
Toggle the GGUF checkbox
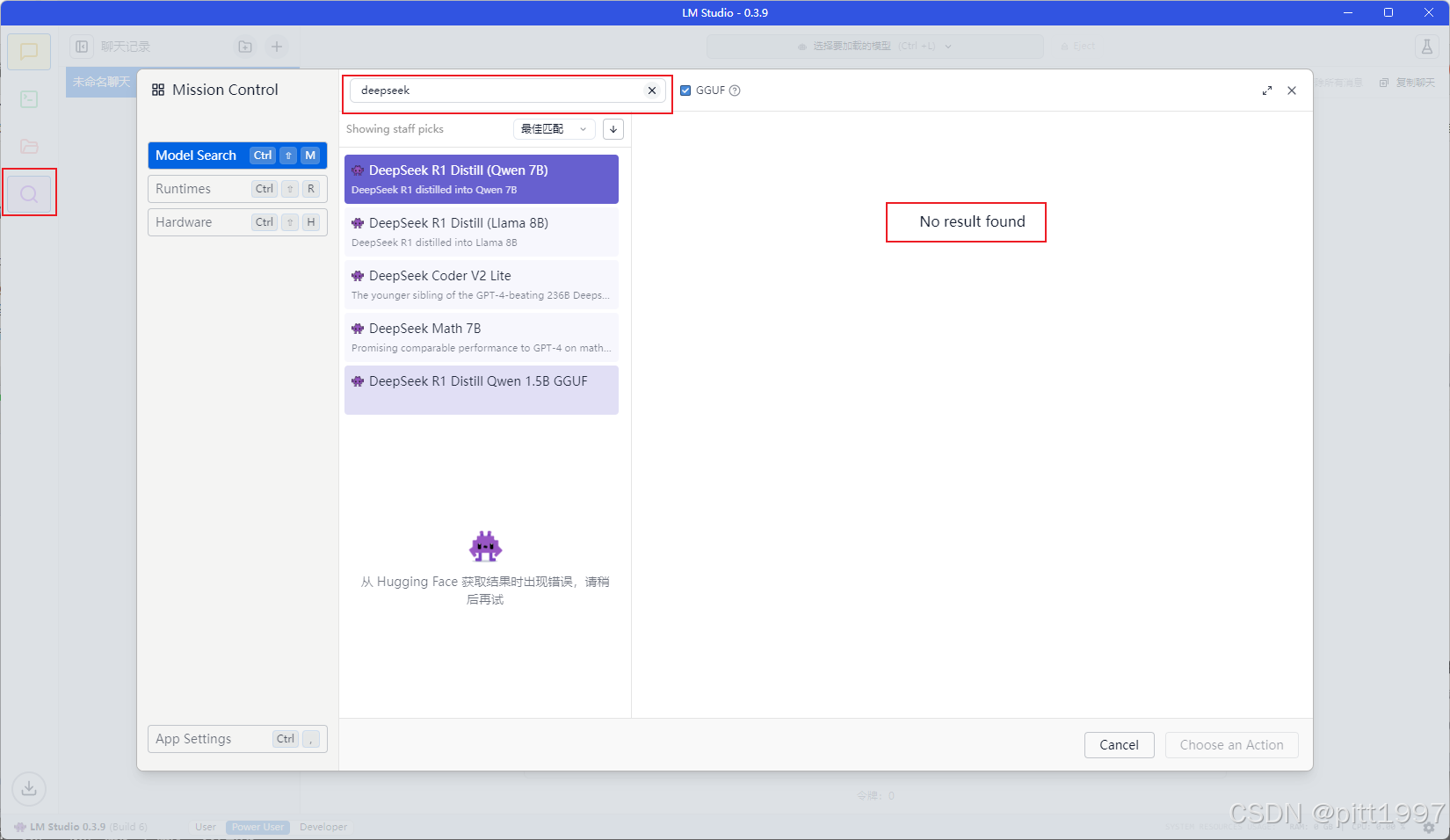[x=685, y=91]
